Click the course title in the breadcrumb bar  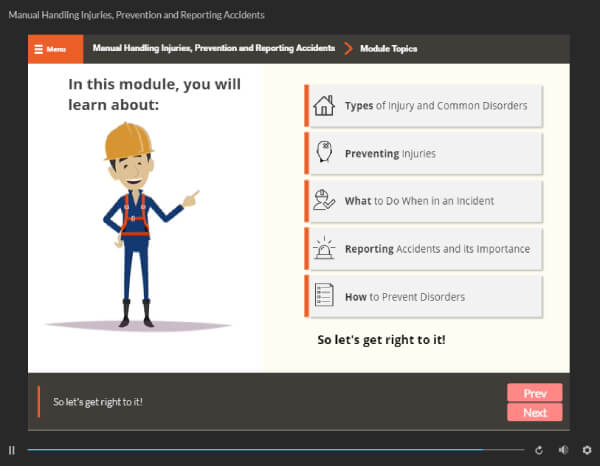pyautogui.click(x=213, y=49)
